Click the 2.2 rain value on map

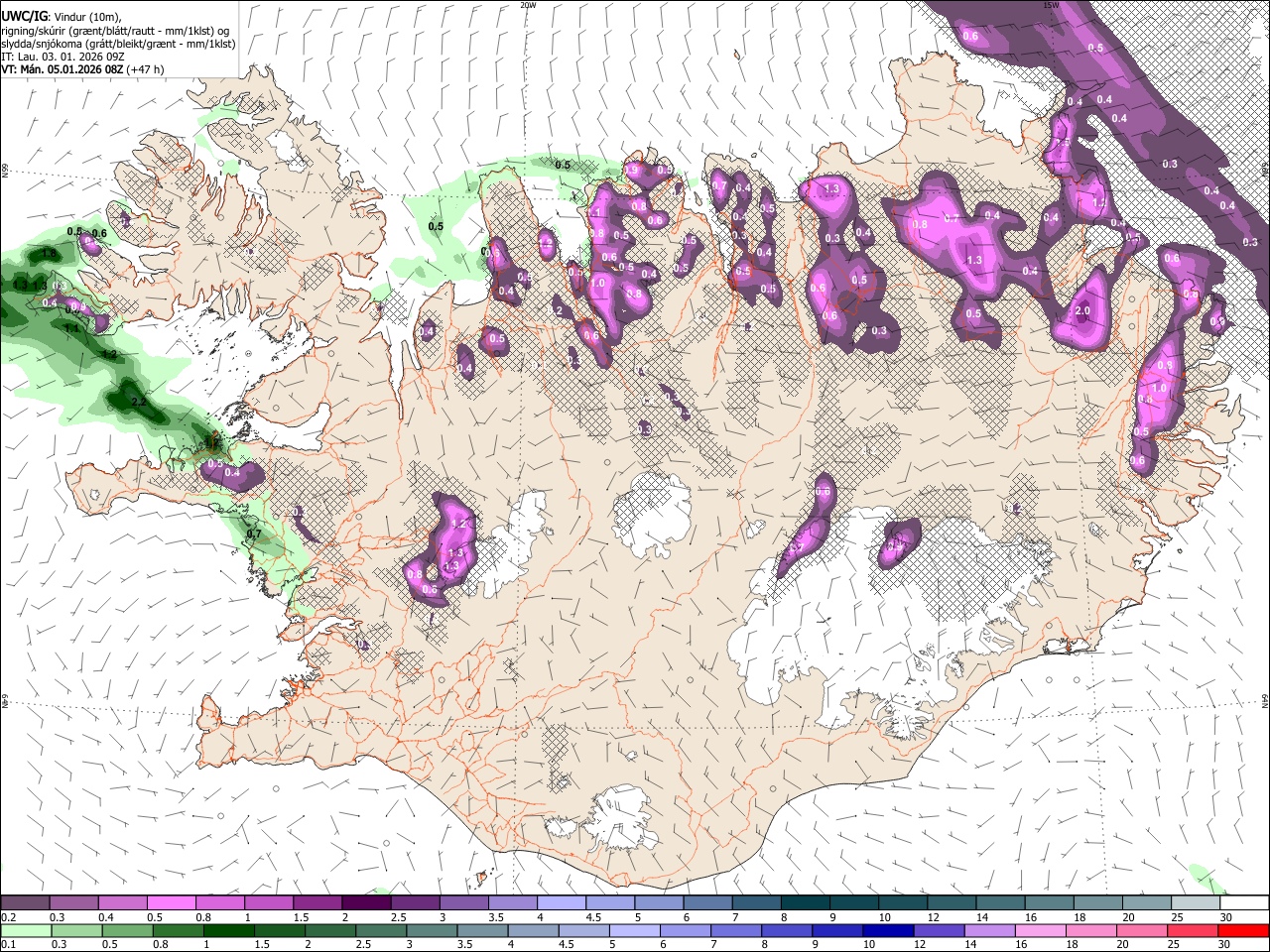pyautogui.click(x=139, y=402)
